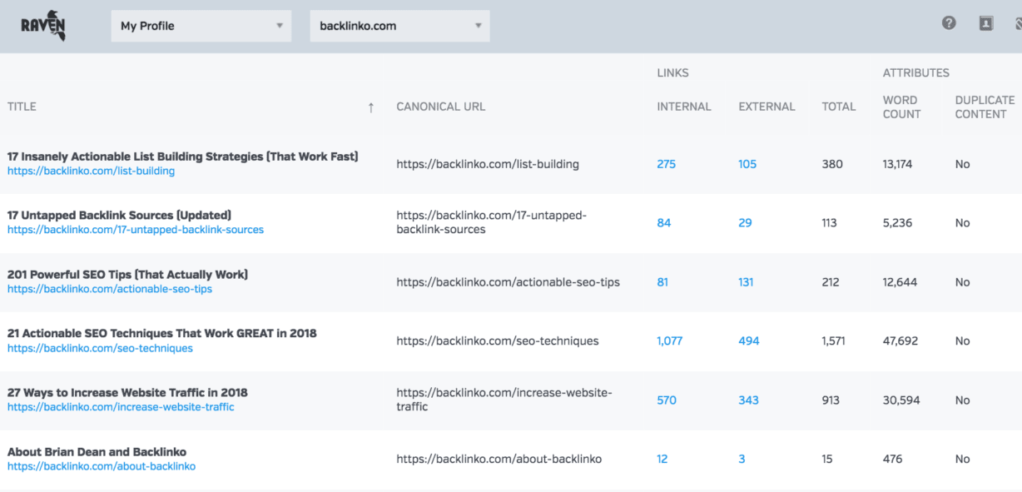Sort by Duplicate Content column header
This screenshot has width=1022, height=492.
point(985,107)
